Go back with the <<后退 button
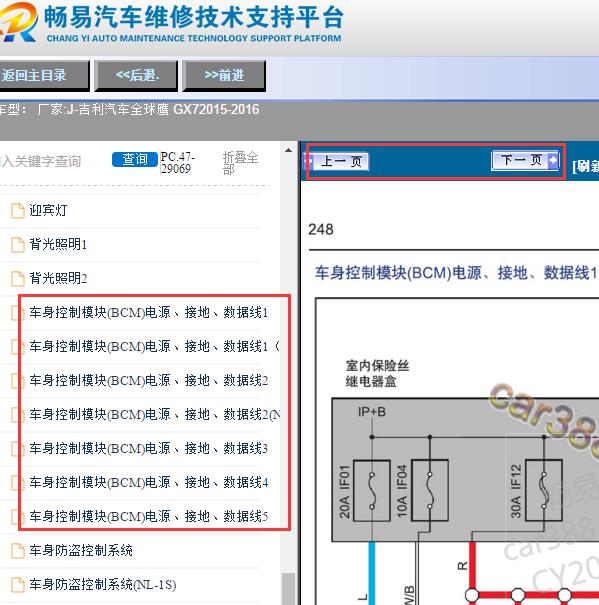 coord(136,75)
